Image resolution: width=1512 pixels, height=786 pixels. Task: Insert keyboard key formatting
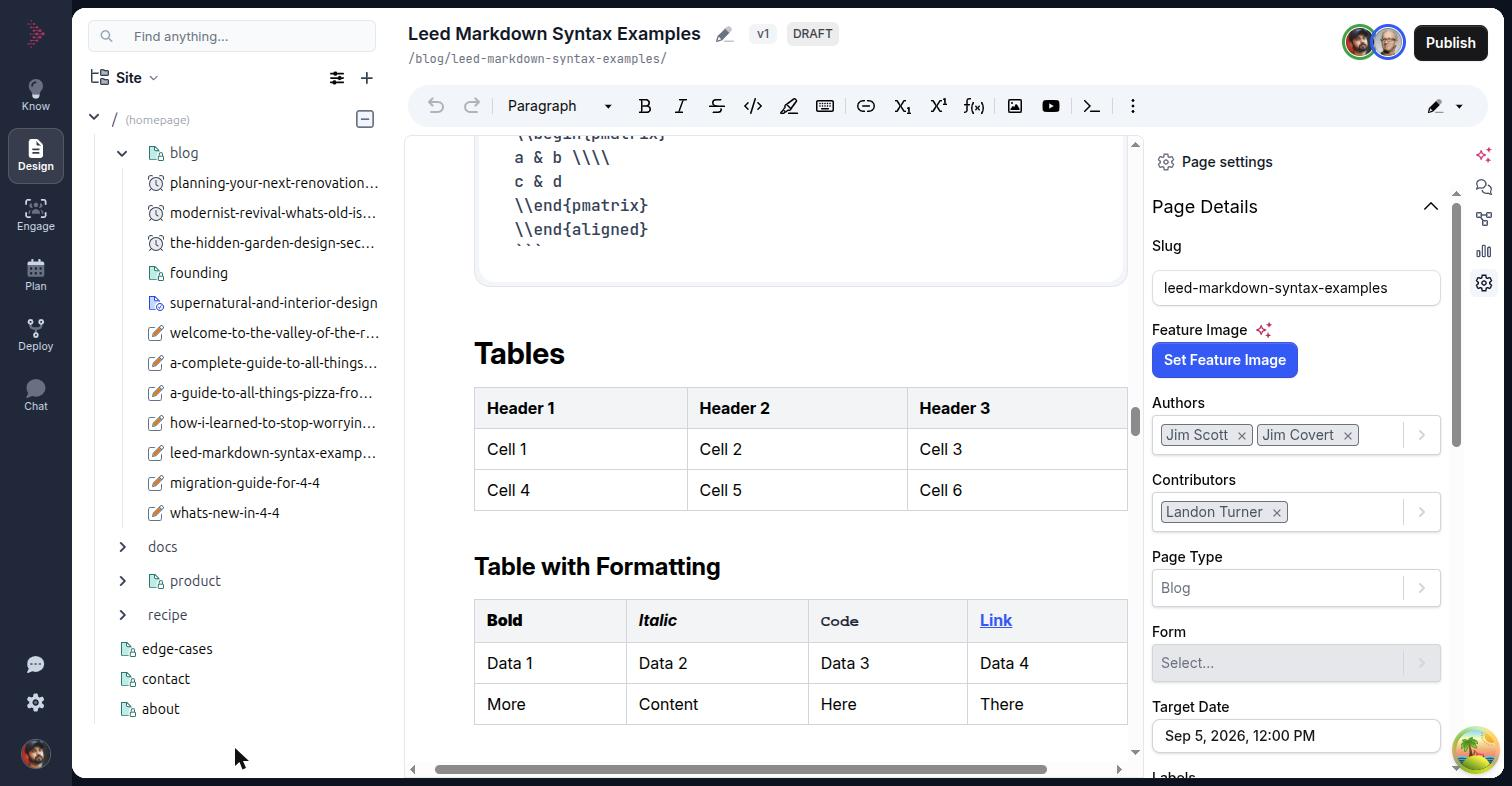coord(825,106)
